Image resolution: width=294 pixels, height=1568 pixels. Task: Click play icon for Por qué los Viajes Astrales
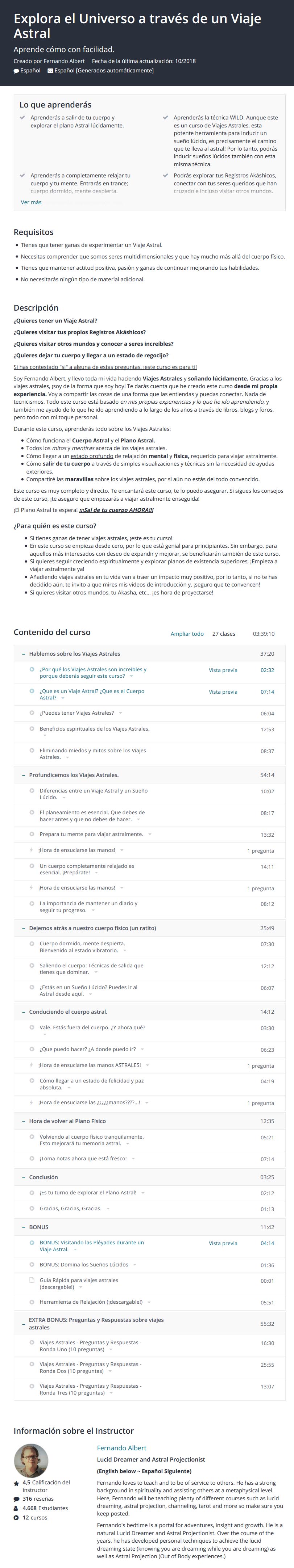[x=32, y=669]
